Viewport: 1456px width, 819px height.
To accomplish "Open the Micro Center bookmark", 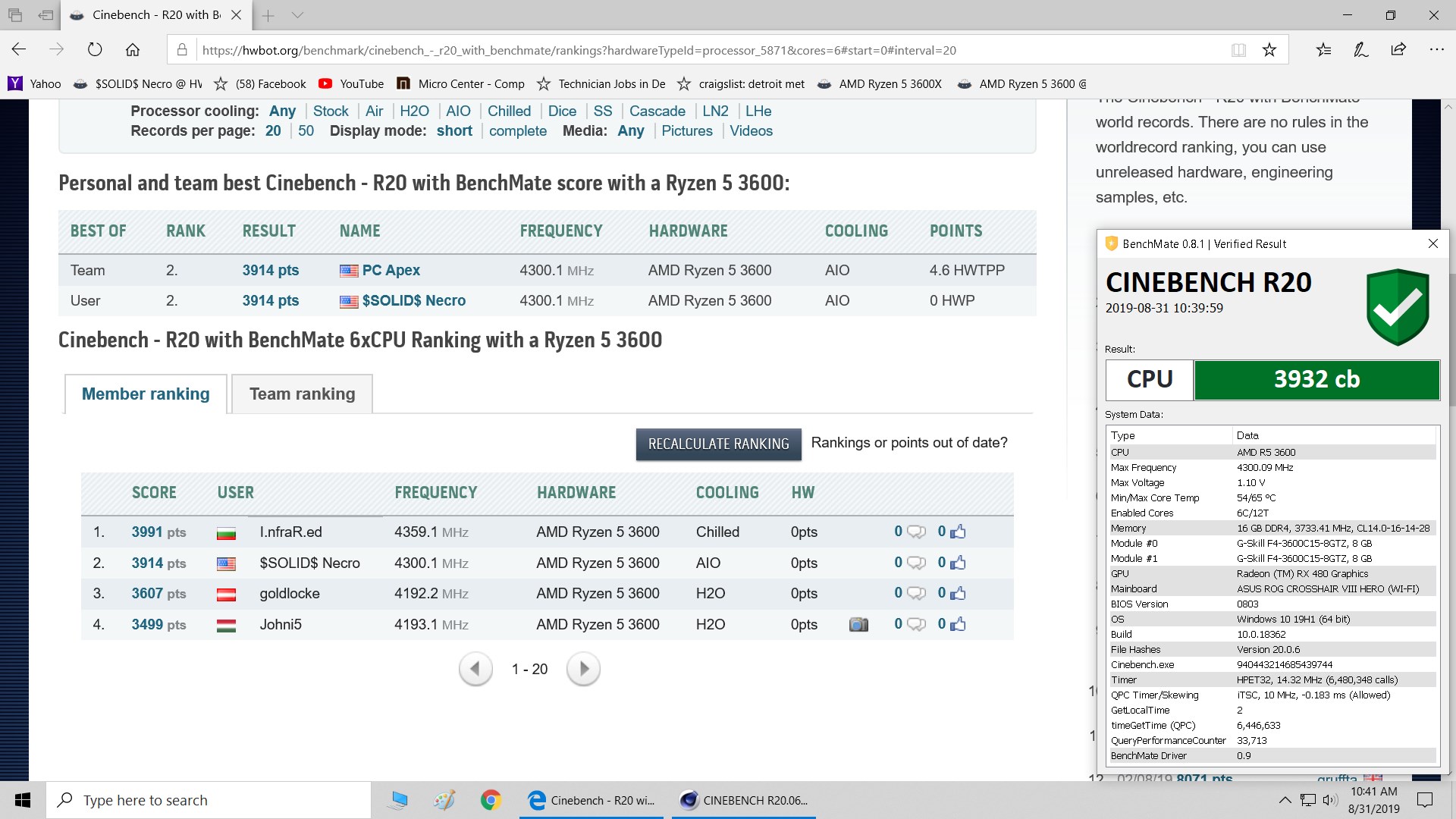I will tap(461, 84).
